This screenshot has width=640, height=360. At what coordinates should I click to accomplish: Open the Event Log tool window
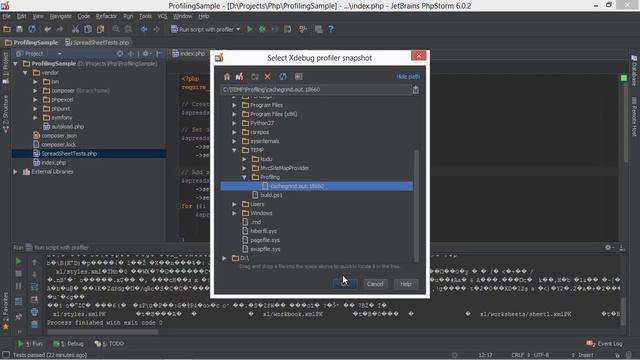click(604, 344)
